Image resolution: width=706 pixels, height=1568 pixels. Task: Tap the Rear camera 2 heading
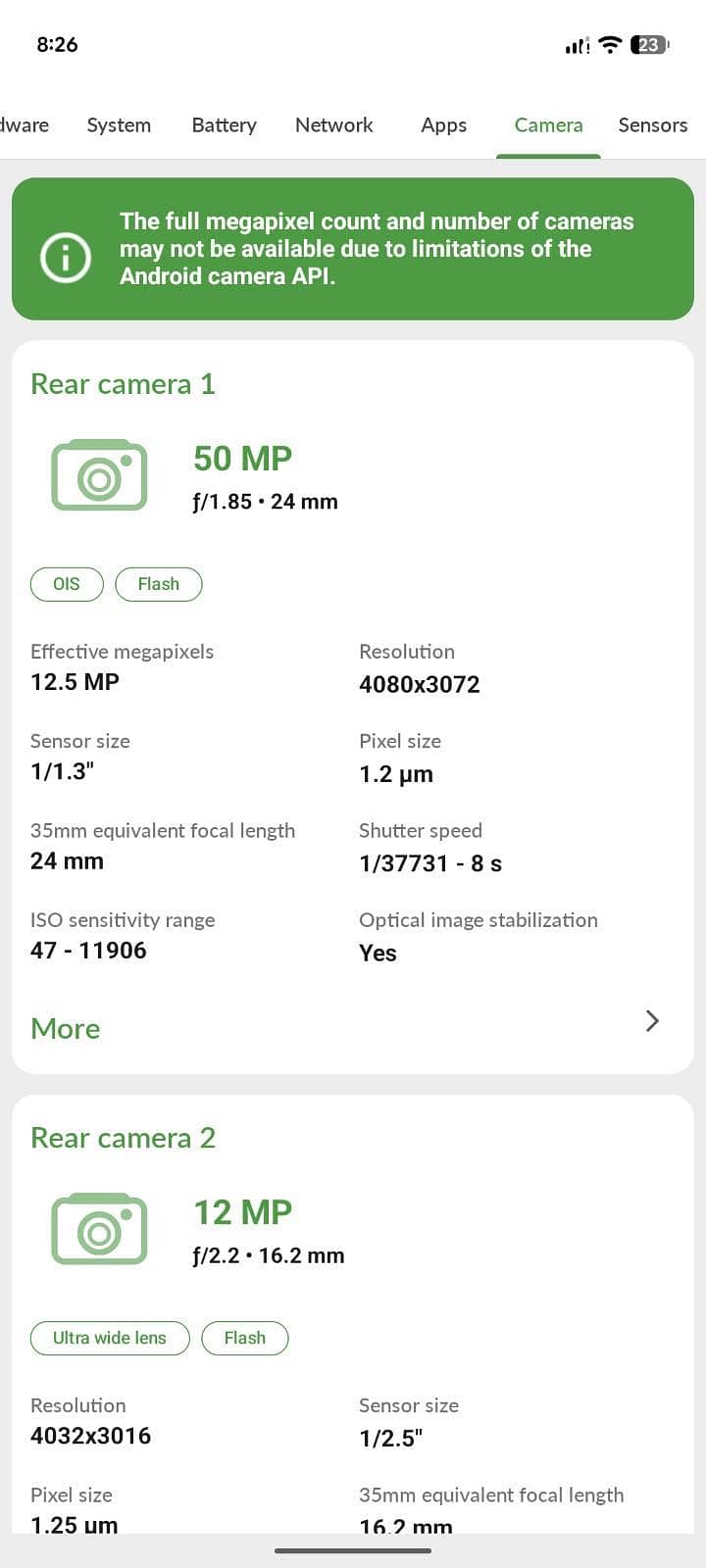123,1137
